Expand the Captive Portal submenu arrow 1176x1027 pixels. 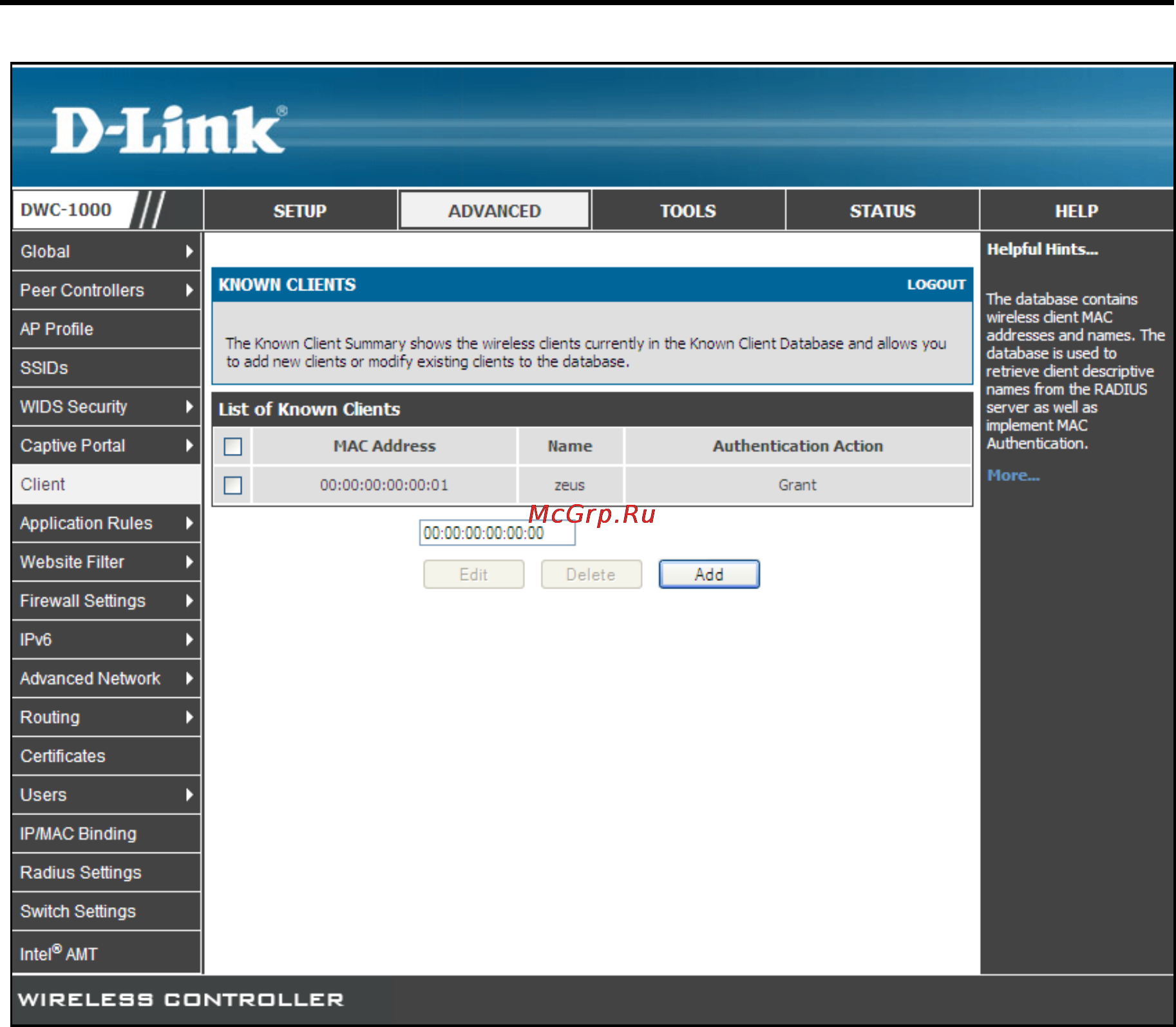(189, 446)
